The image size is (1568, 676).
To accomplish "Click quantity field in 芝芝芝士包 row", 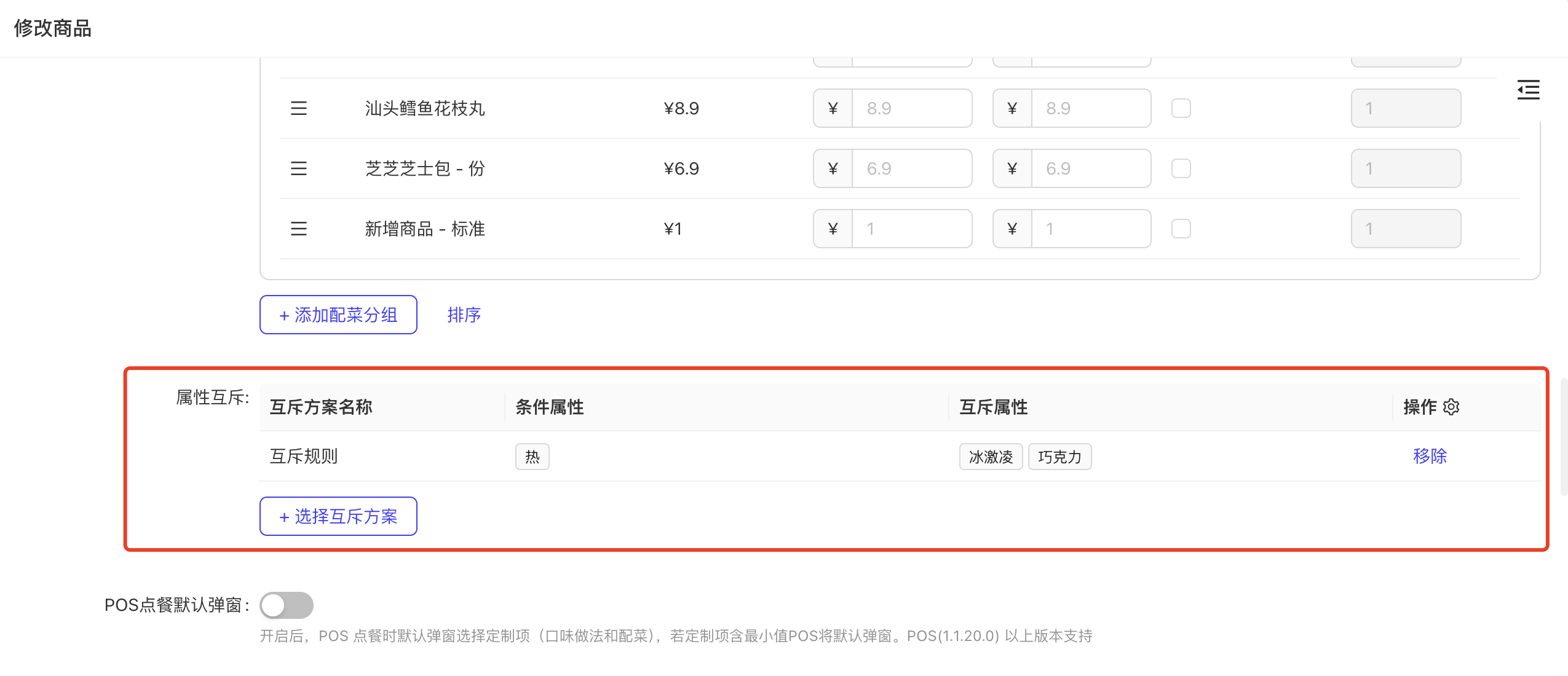I will [1406, 168].
